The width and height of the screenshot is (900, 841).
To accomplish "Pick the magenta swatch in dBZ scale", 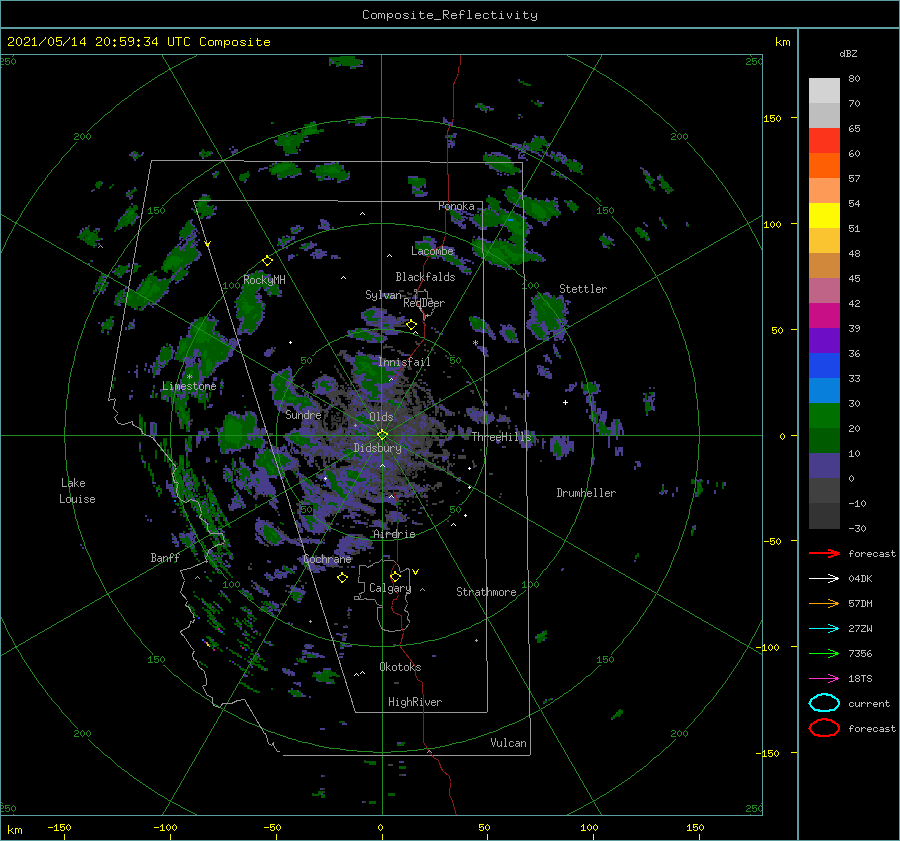I will pyautogui.click(x=824, y=316).
